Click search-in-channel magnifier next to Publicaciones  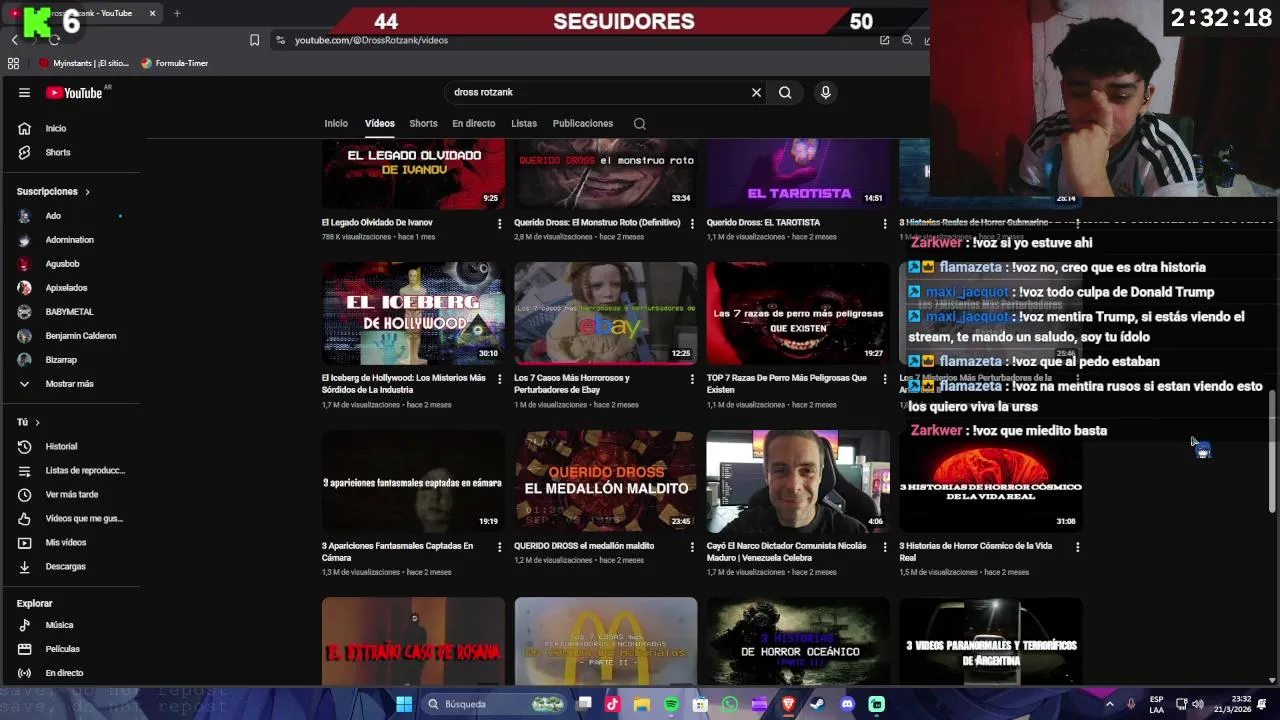coord(639,124)
